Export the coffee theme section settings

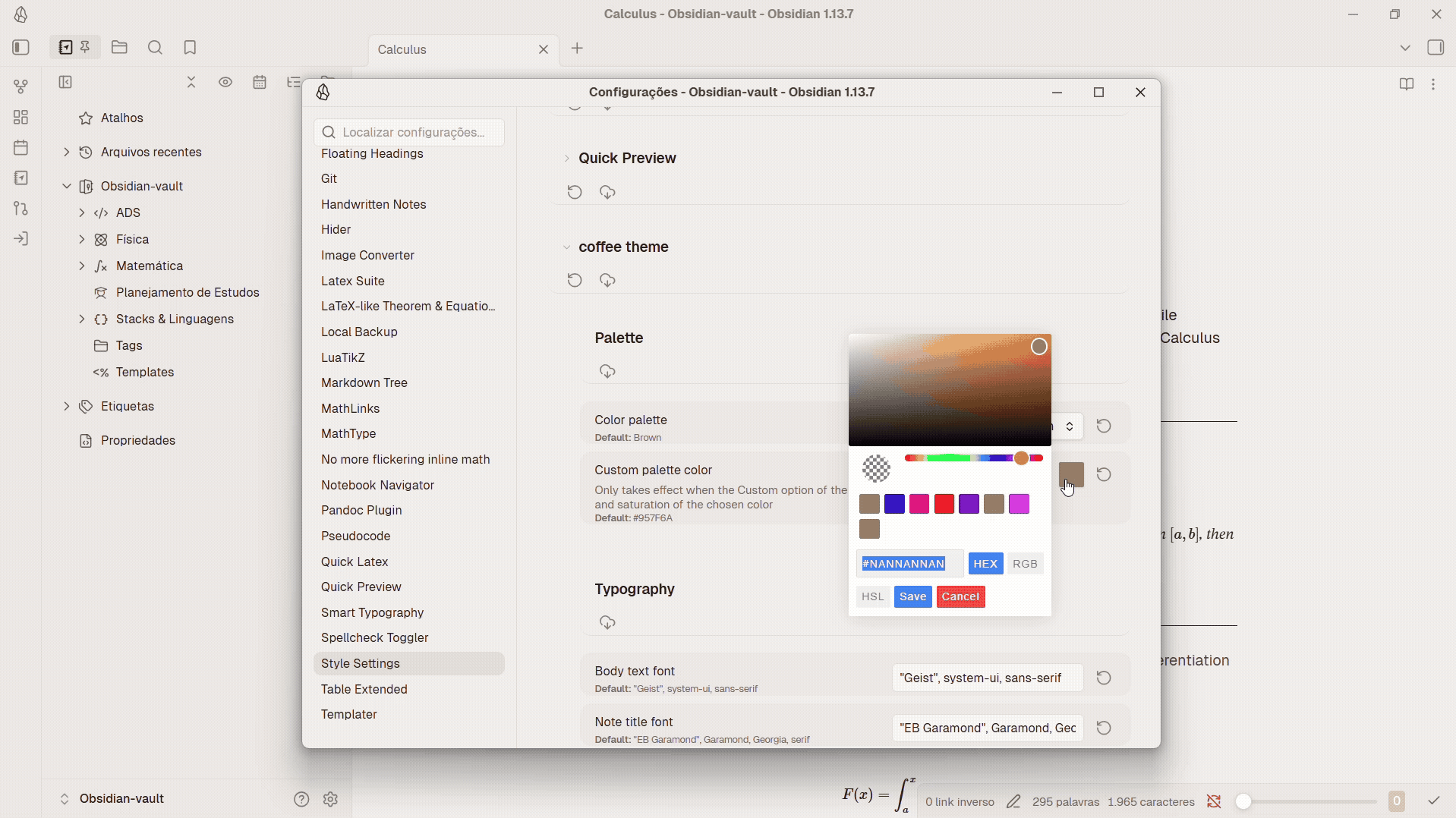point(607,280)
